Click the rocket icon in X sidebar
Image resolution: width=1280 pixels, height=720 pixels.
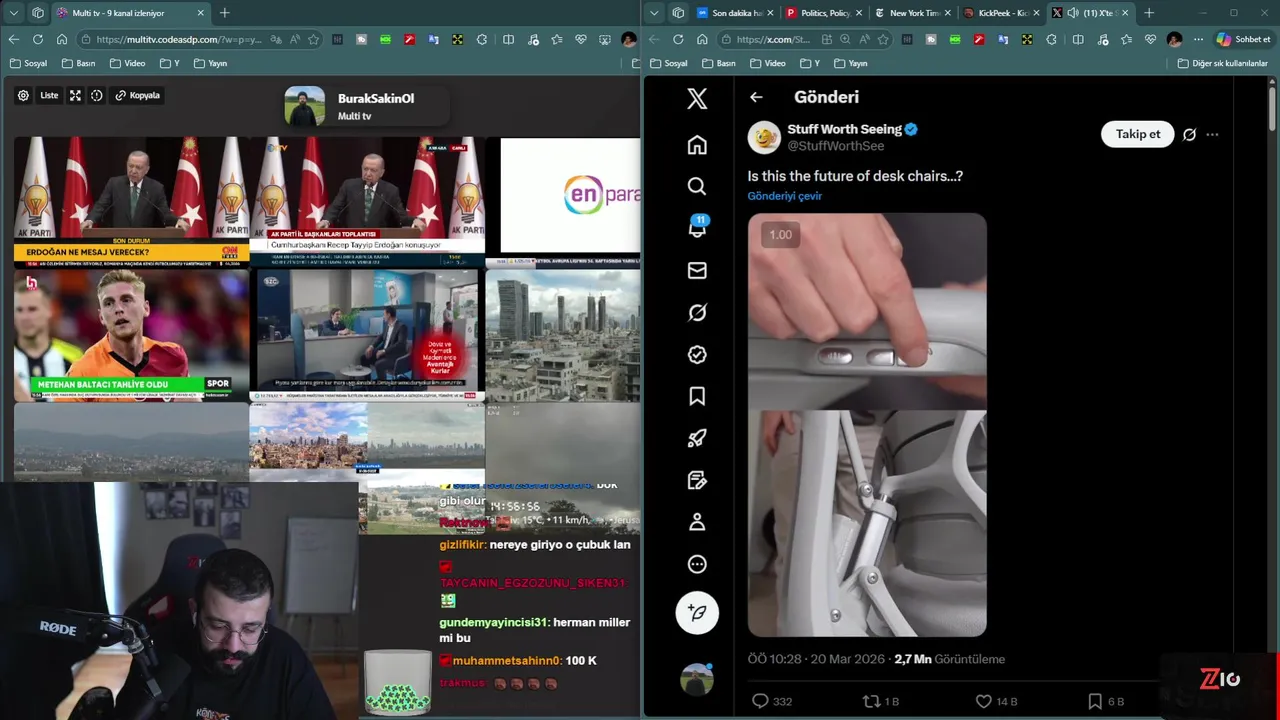coord(697,438)
